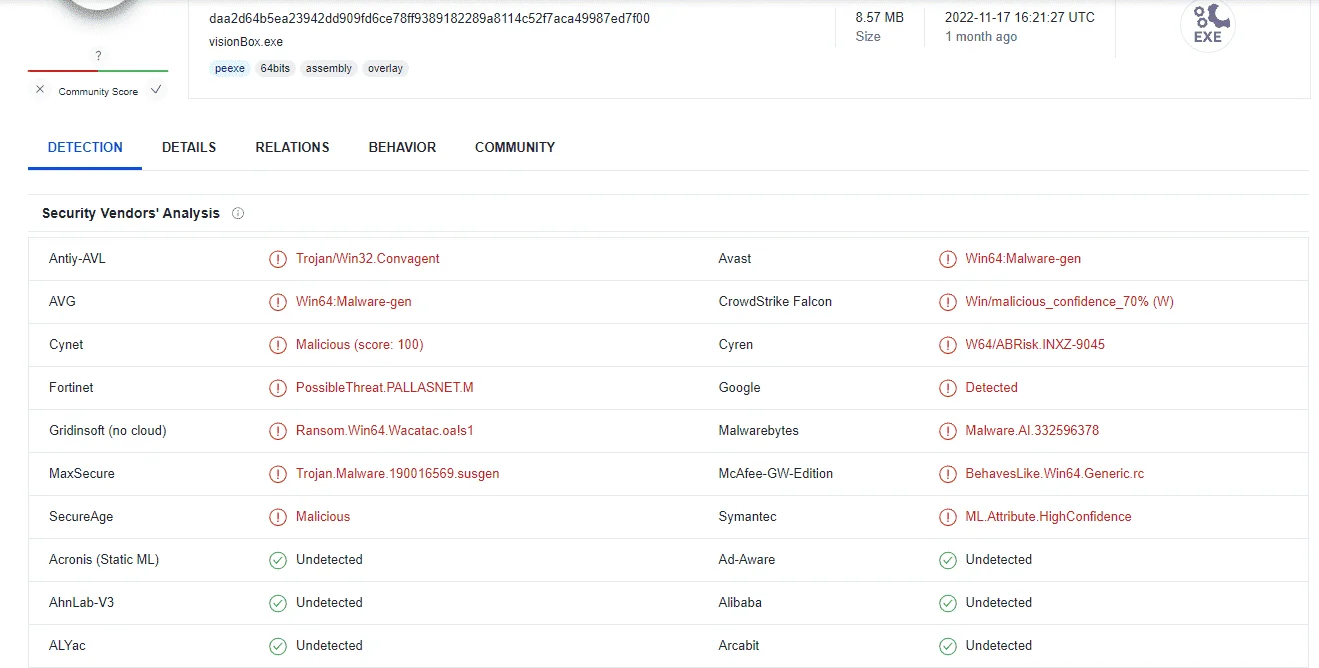Click the alert icon beside ML.Attribute.HighConfidence
The image size is (1319, 668).
click(947, 517)
